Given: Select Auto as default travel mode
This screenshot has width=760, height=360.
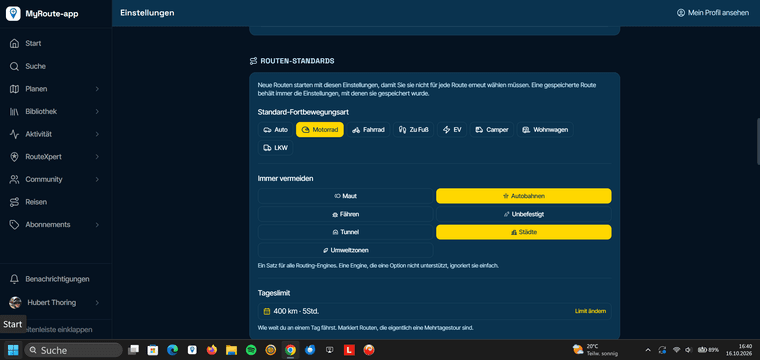Looking at the screenshot, I should 275,130.
